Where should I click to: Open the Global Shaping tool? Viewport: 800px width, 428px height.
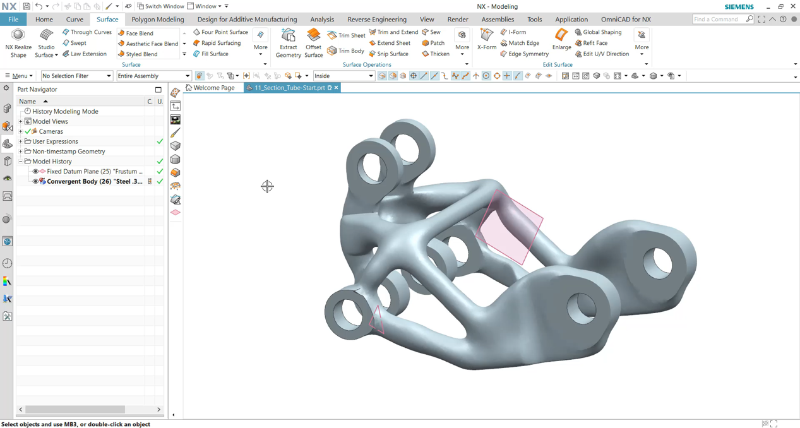pyautogui.click(x=598, y=32)
